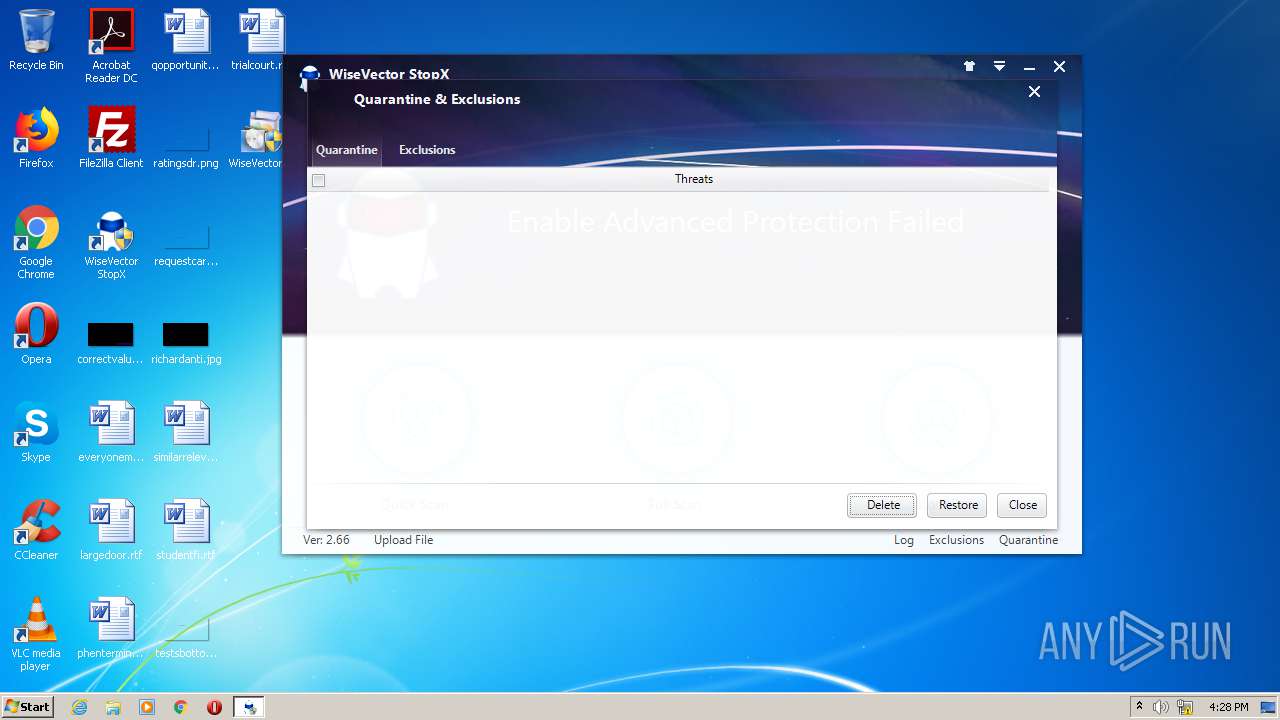
Task: Launch Internet Explorer from the taskbar
Action: (80, 707)
